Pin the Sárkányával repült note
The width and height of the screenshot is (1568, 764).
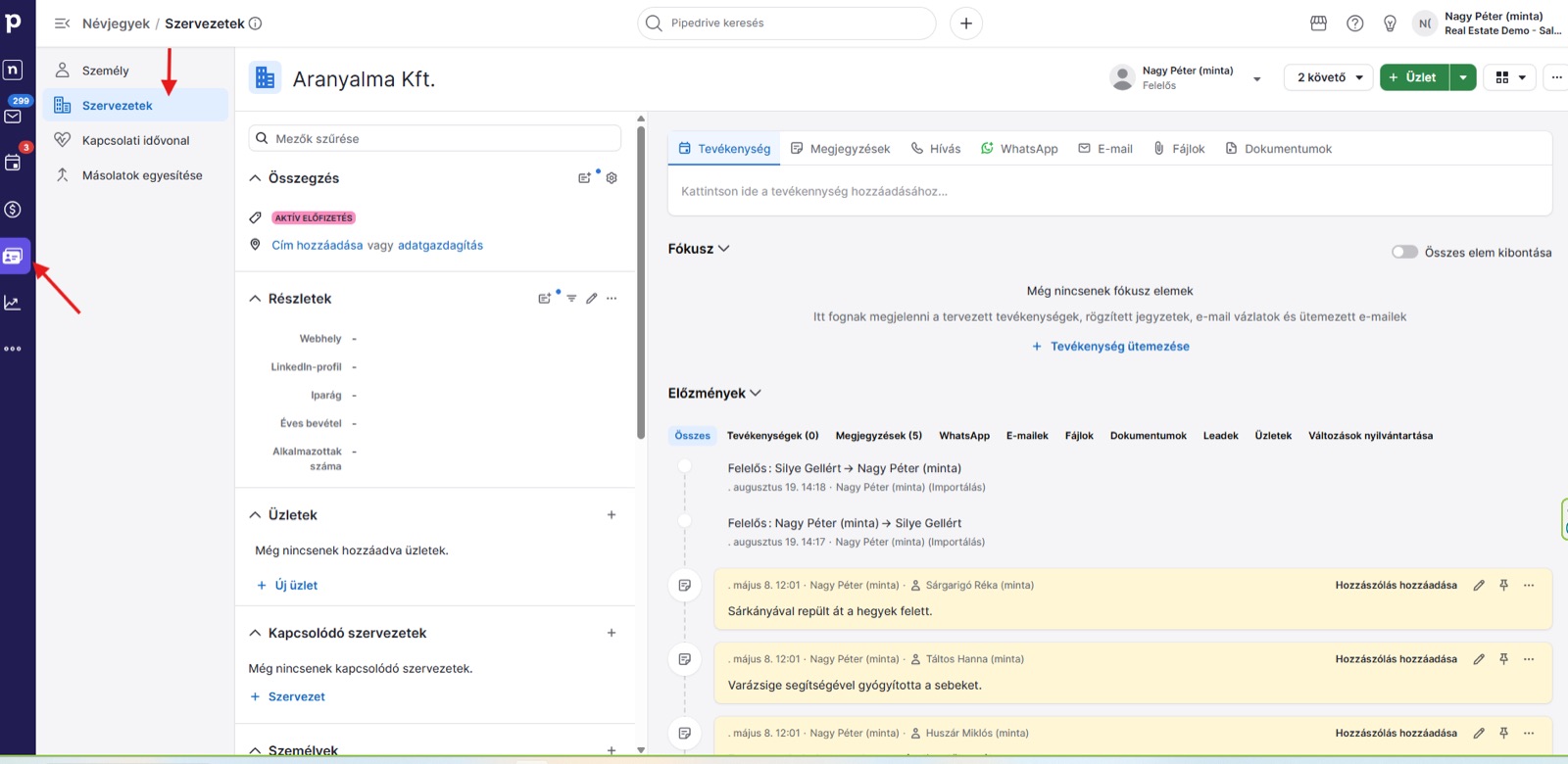click(1503, 586)
